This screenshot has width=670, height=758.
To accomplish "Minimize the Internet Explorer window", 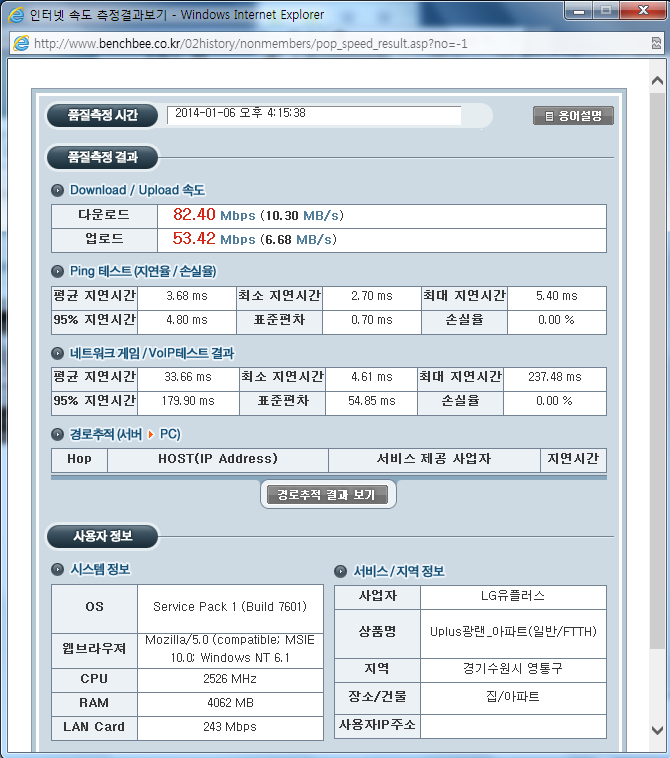I will [579, 11].
